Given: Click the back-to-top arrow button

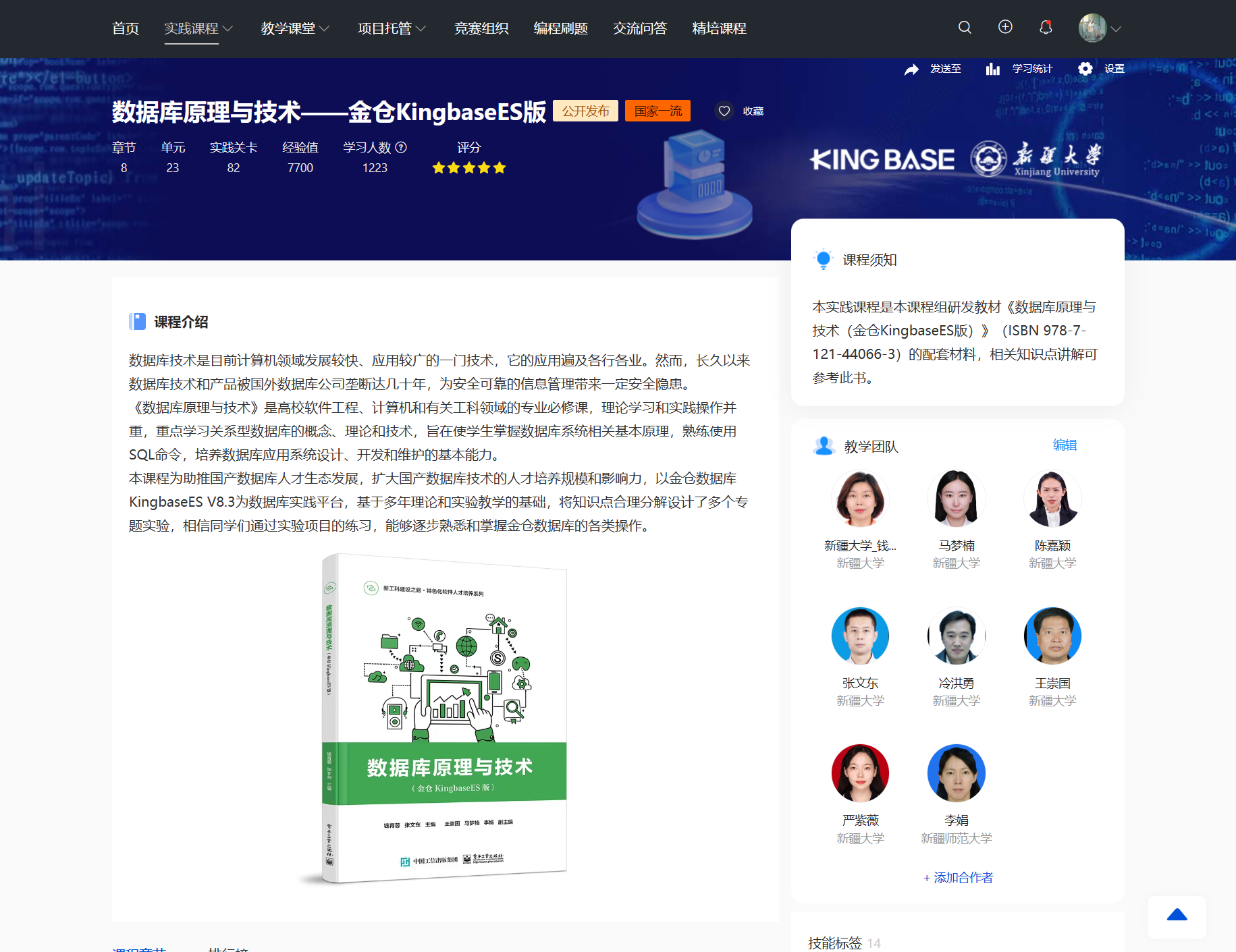Looking at the screenshot, I should [x=1177, y=916].
